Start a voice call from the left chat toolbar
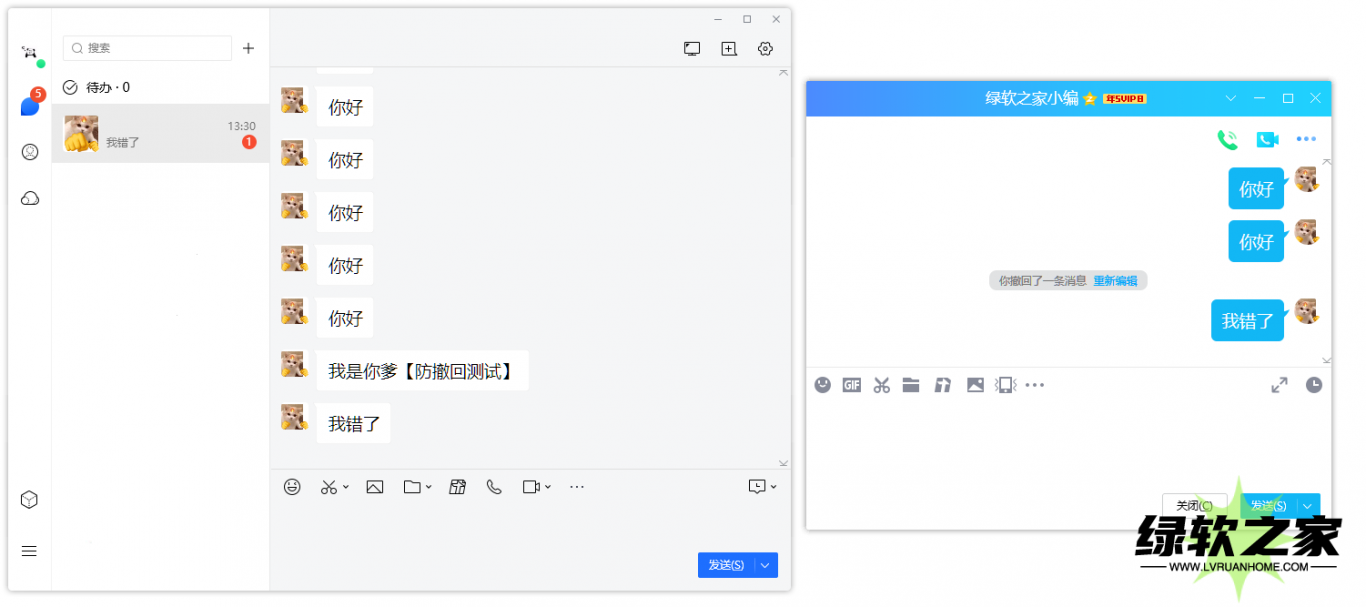The height and width of the screenshot is (607, 1366). [494, 487]
